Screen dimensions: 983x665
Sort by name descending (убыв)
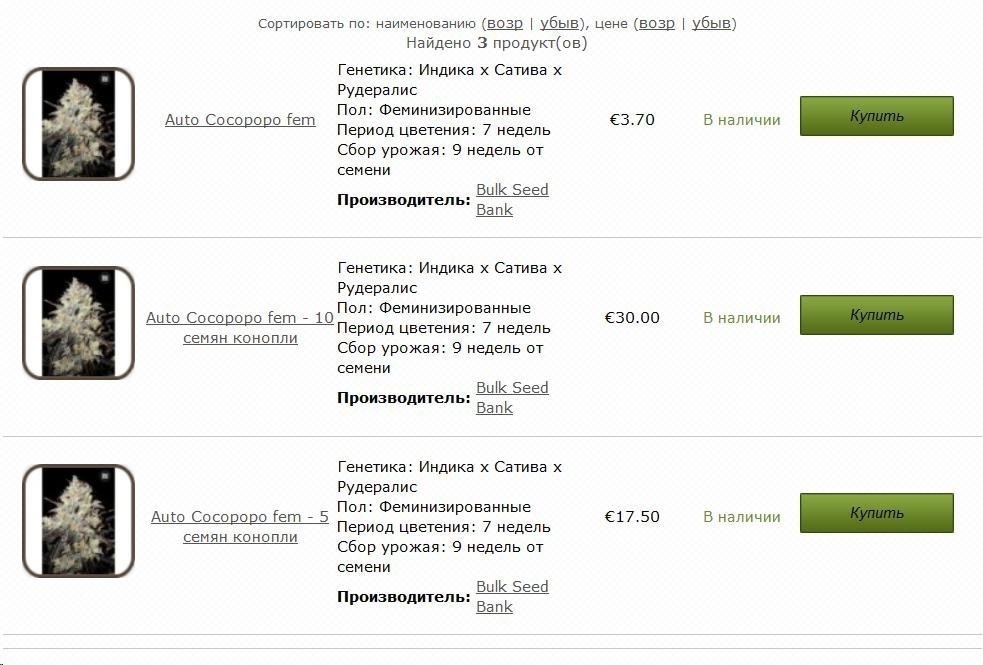[559, 23]
